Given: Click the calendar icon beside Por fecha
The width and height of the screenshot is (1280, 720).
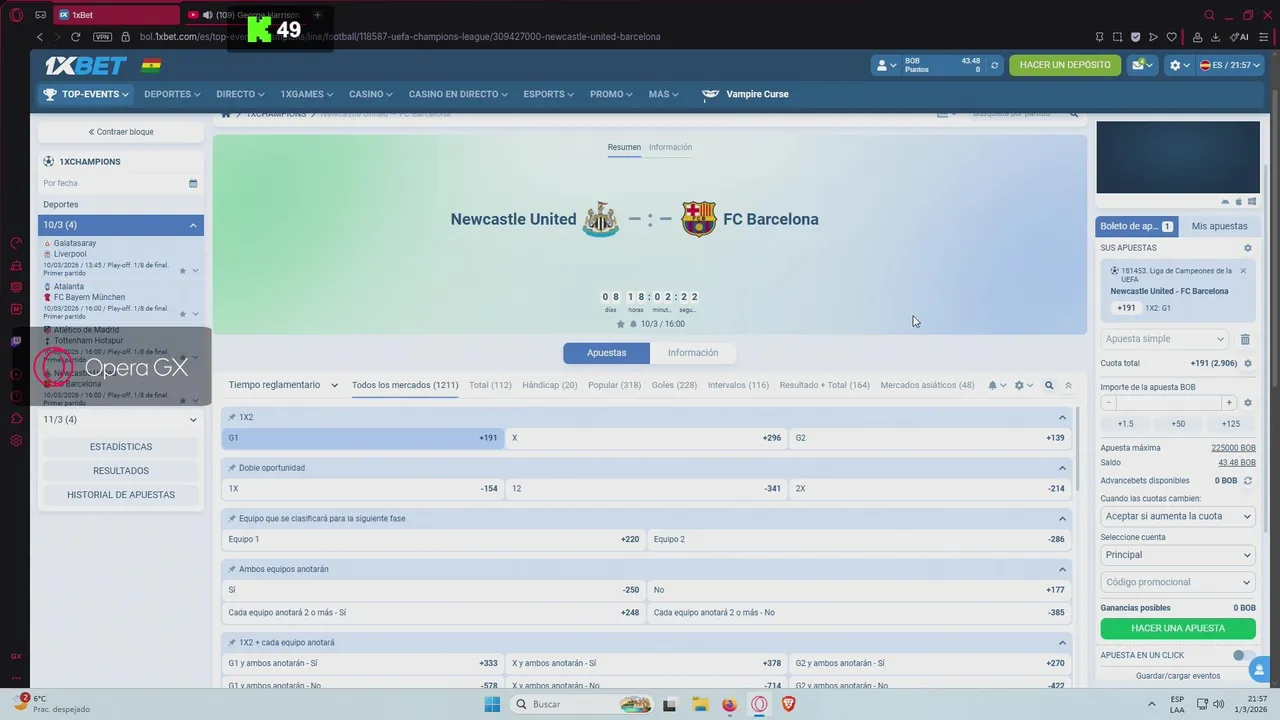Looking at the screenshot, I should point(193,183).
